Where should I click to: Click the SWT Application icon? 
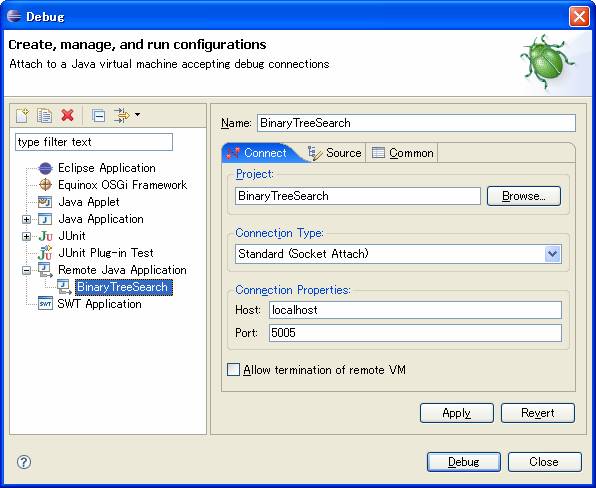pos(45,304)
